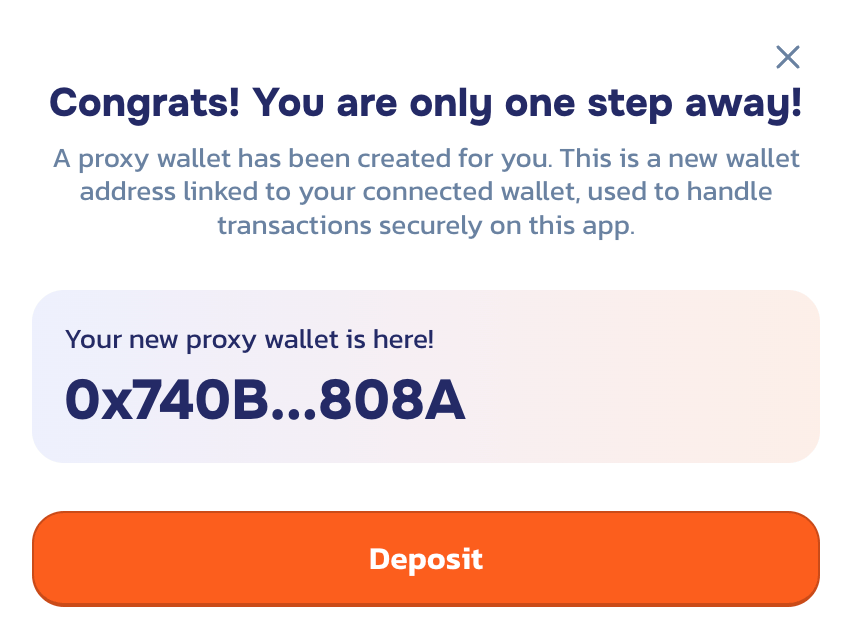Click the 'Congrats!' heading text
Screen dimensions: 844x638
pos(144,102)
